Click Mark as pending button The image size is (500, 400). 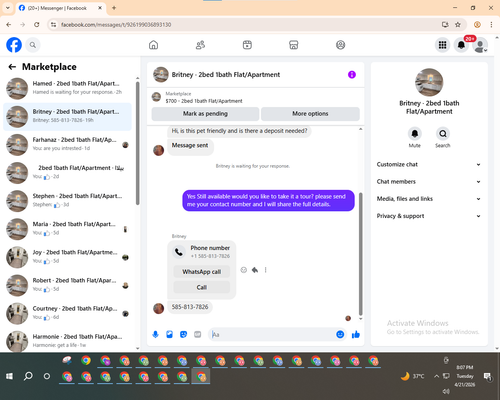coord(205,114)
